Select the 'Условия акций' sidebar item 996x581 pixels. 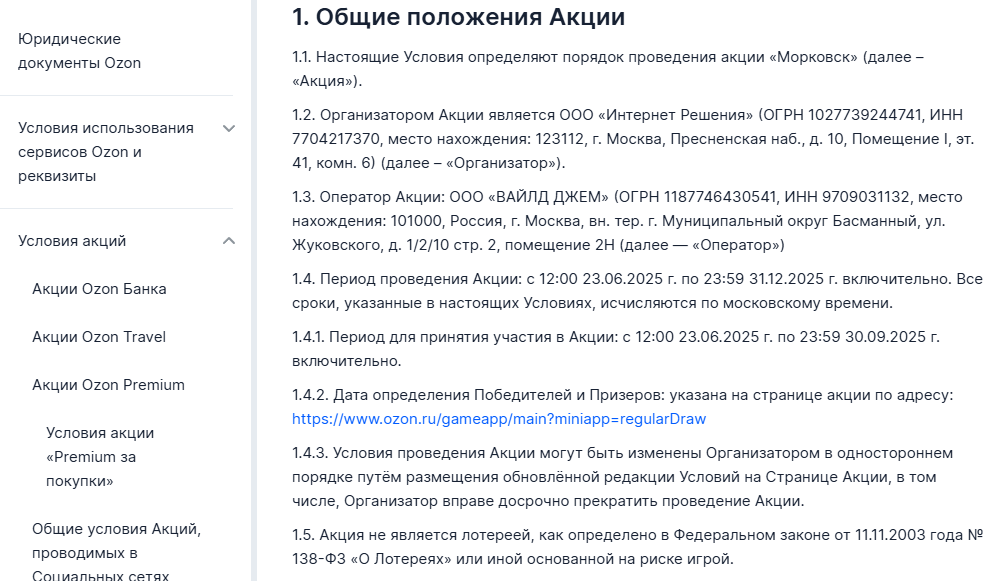72,241
